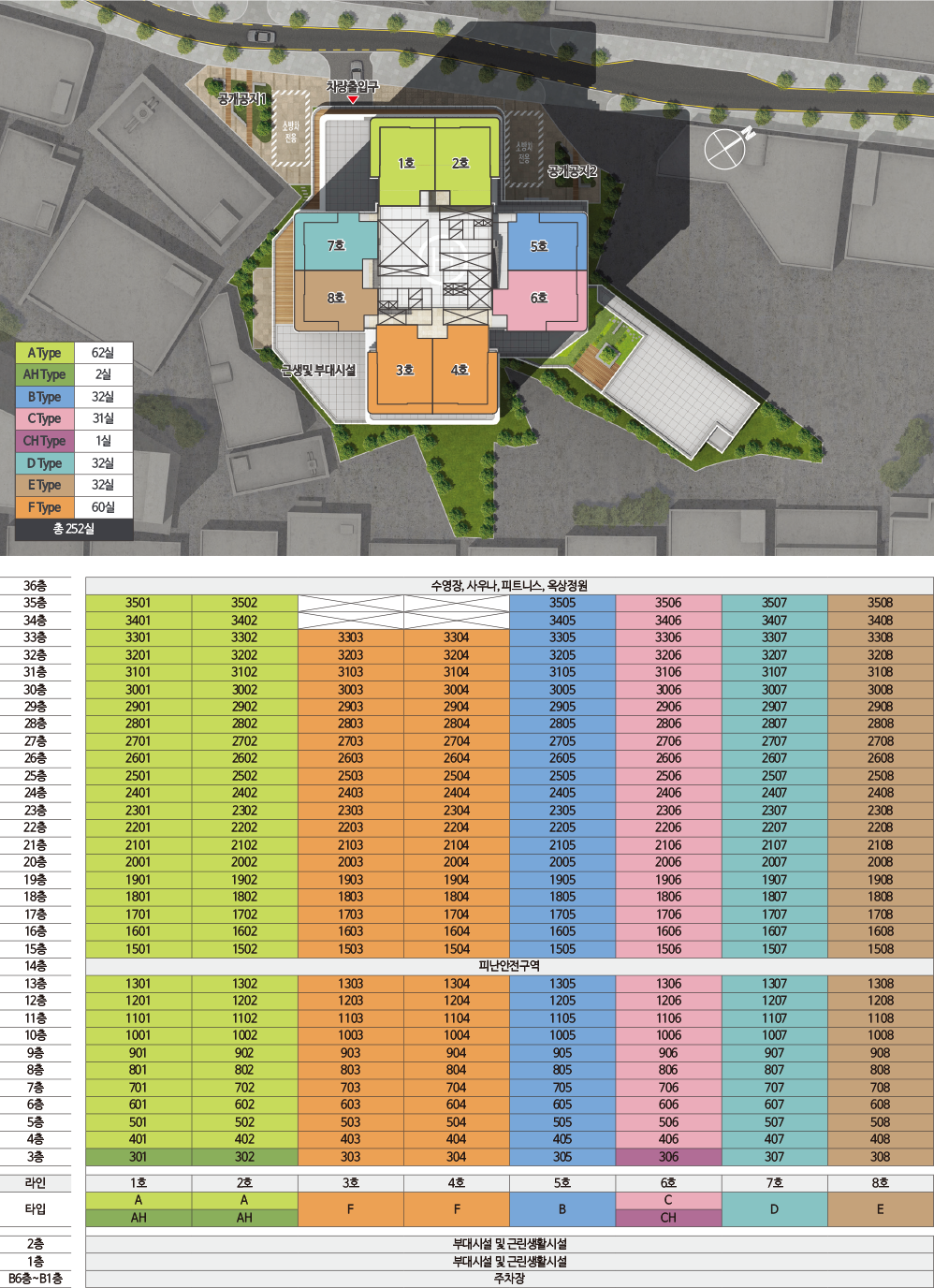Click the F Type orange legend swatch
This screenshot has height=1288, width=934.
click(x=44, y=507)
